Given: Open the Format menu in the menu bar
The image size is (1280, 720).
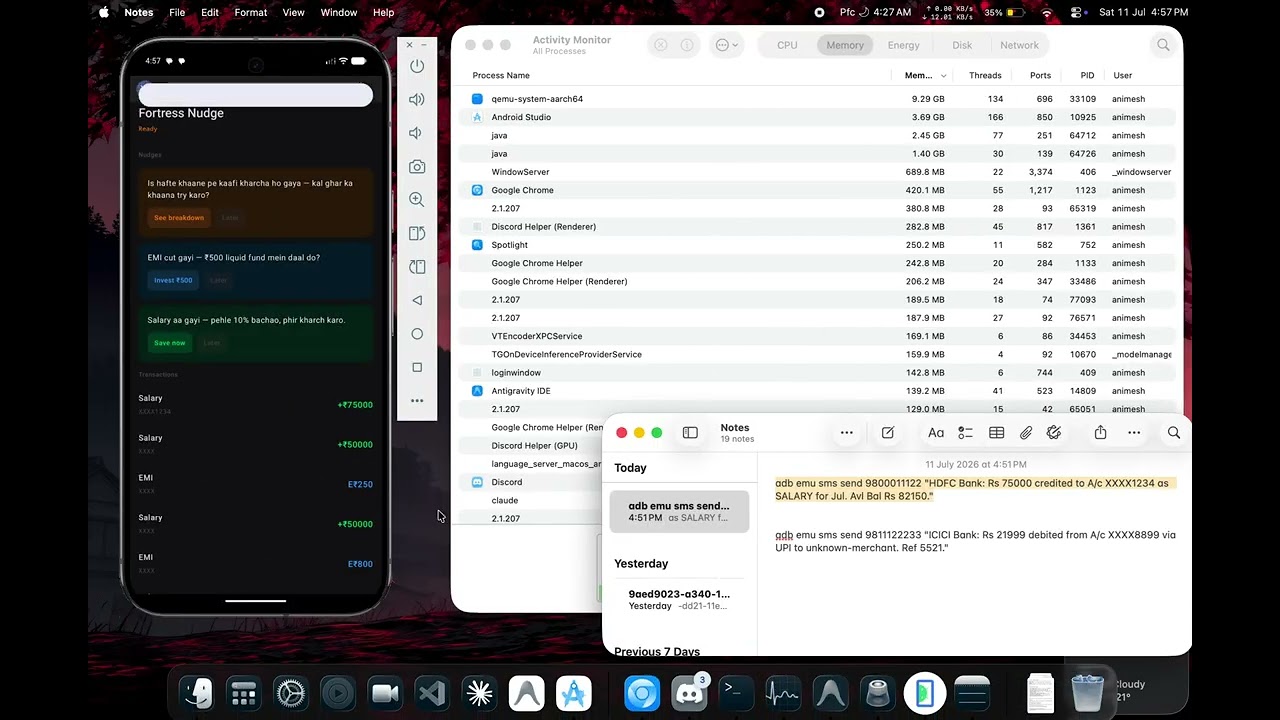Looking at the screenshot, I should [250, 12].
